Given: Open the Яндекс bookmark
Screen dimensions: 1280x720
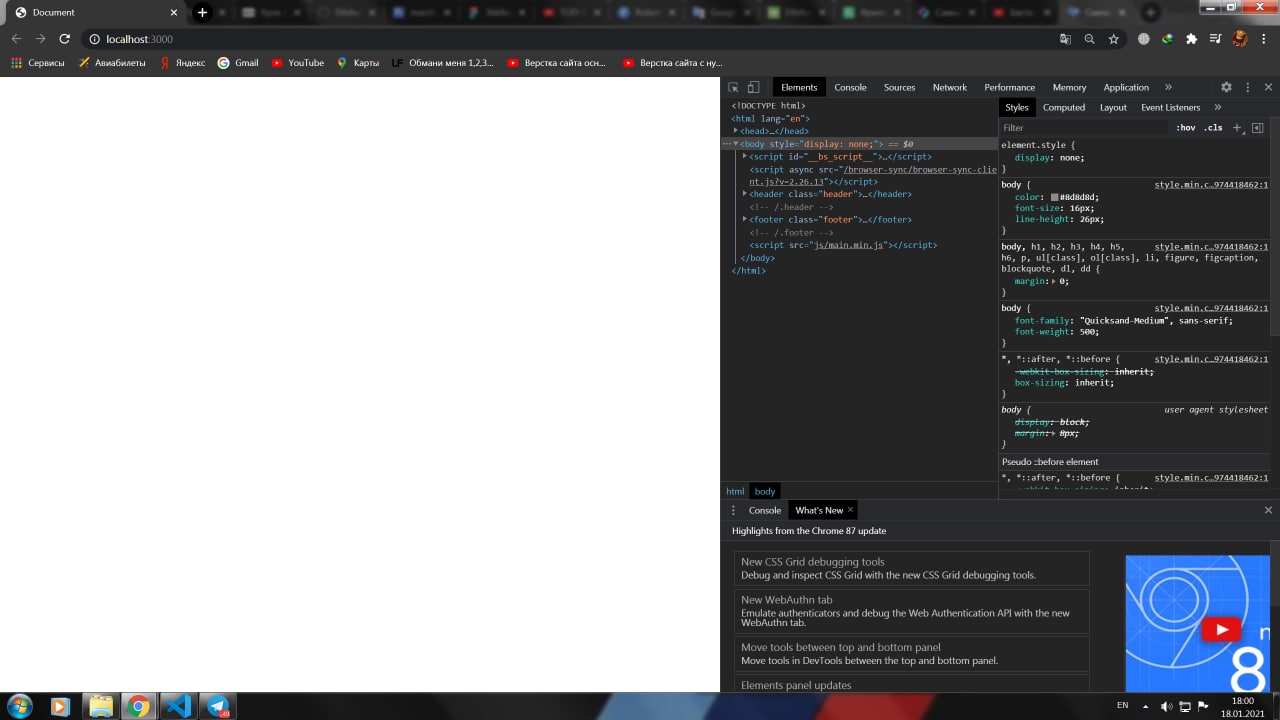Looking at the screenshot, I should (182, 62).
